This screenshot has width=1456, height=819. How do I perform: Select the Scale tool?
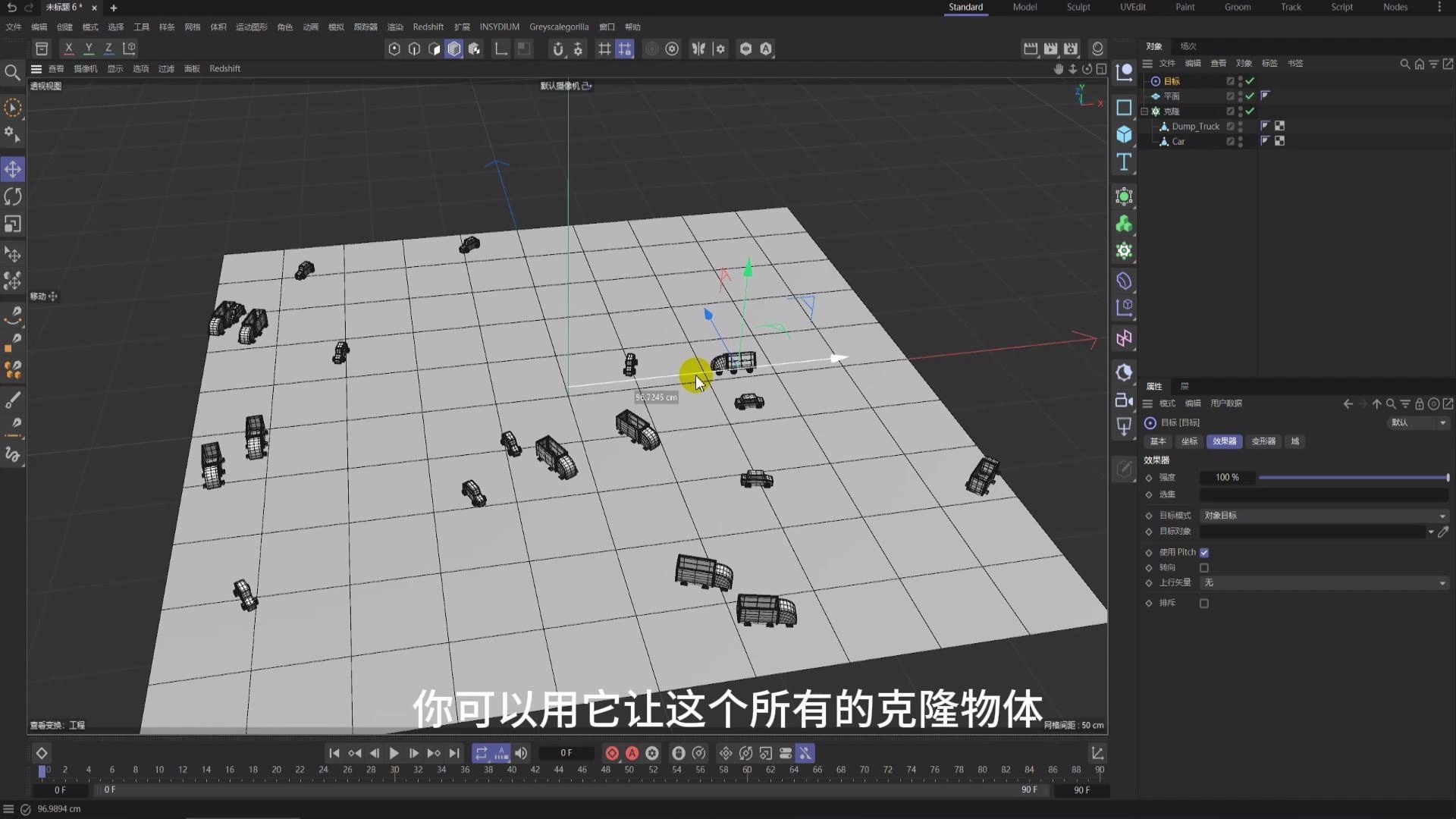[13, 224]
